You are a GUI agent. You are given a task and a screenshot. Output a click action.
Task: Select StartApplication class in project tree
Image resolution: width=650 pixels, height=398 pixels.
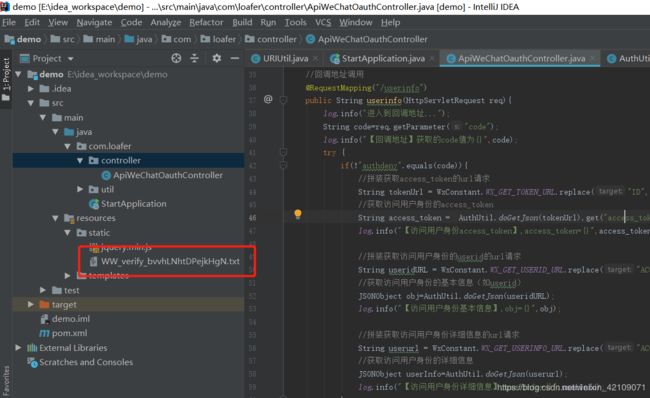[x=128, y=204]
